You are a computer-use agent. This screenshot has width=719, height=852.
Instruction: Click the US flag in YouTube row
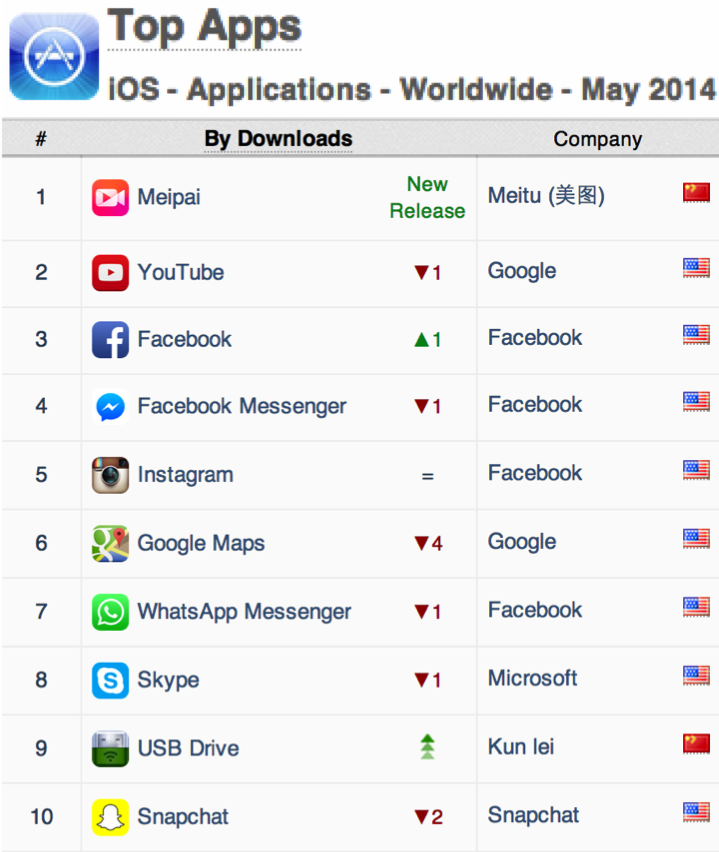(696, 267)
